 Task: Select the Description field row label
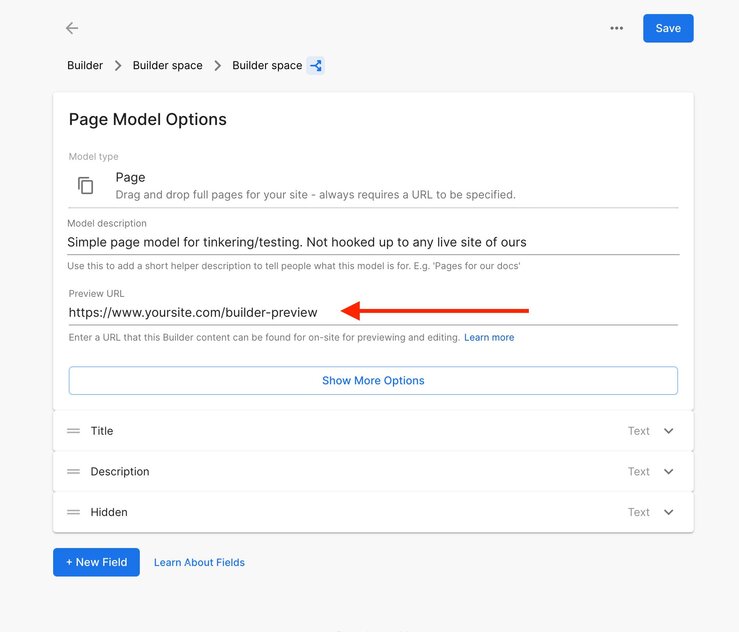click(x=120, y=471)
